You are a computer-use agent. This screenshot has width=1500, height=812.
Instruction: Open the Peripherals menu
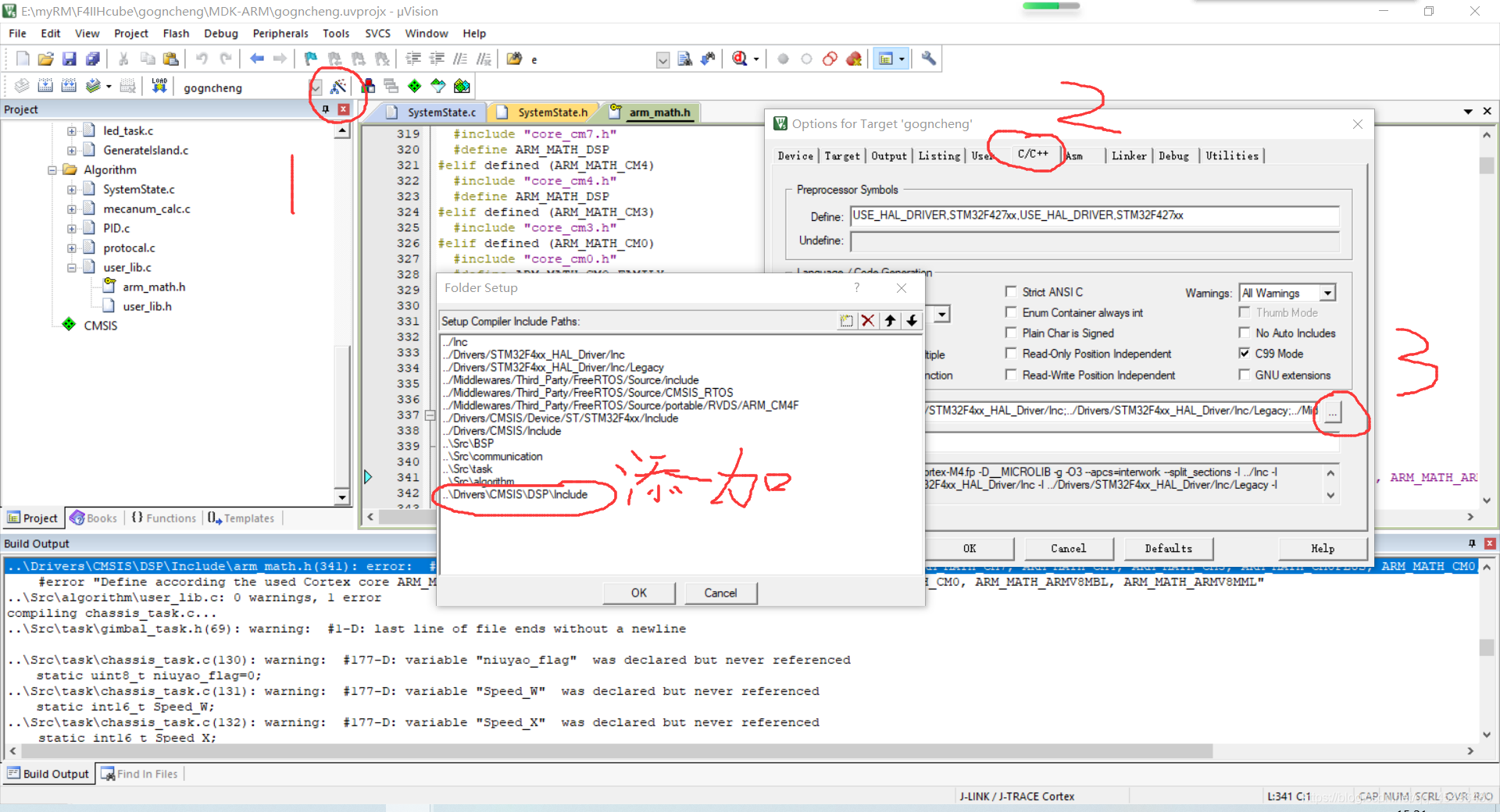click(280, 34)
